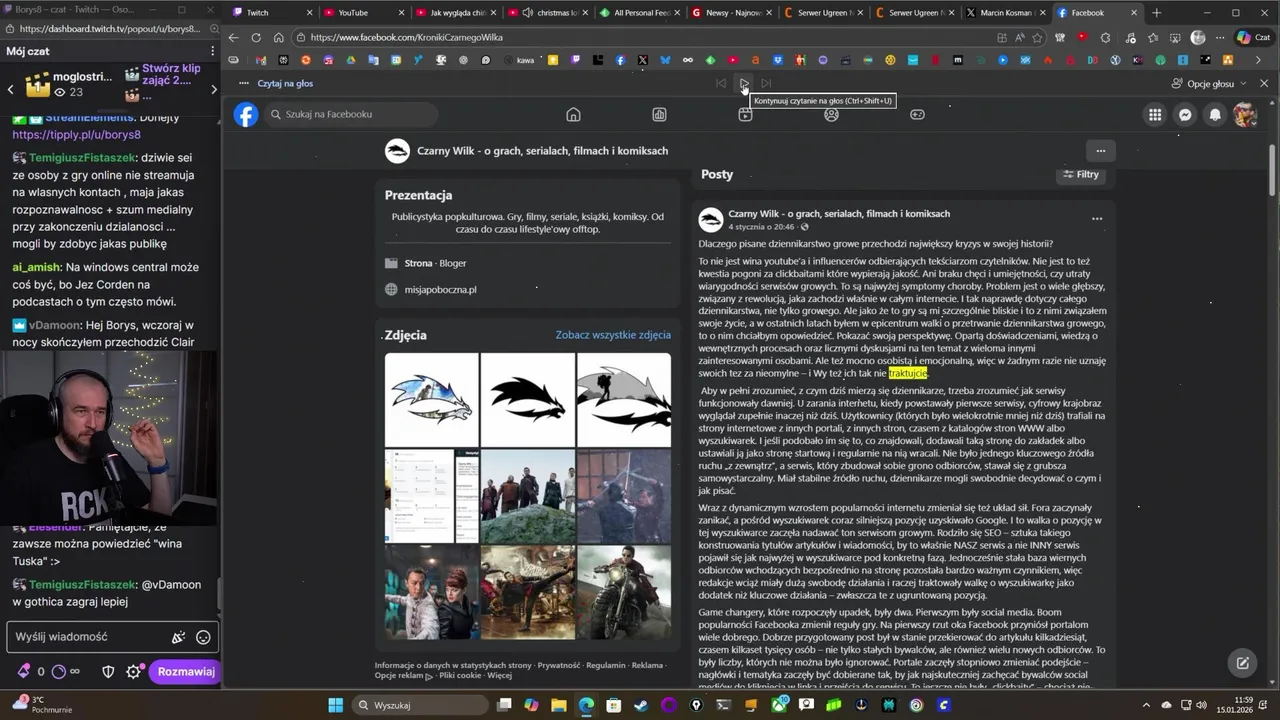
Task: Close the Read aloud toolbar
Action: 1264,84
